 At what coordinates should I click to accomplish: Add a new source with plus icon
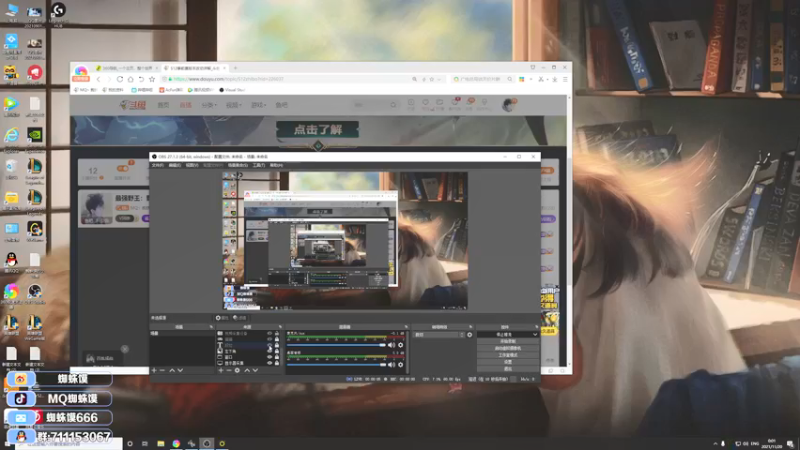pyautogui.click(x=221, y=370)
